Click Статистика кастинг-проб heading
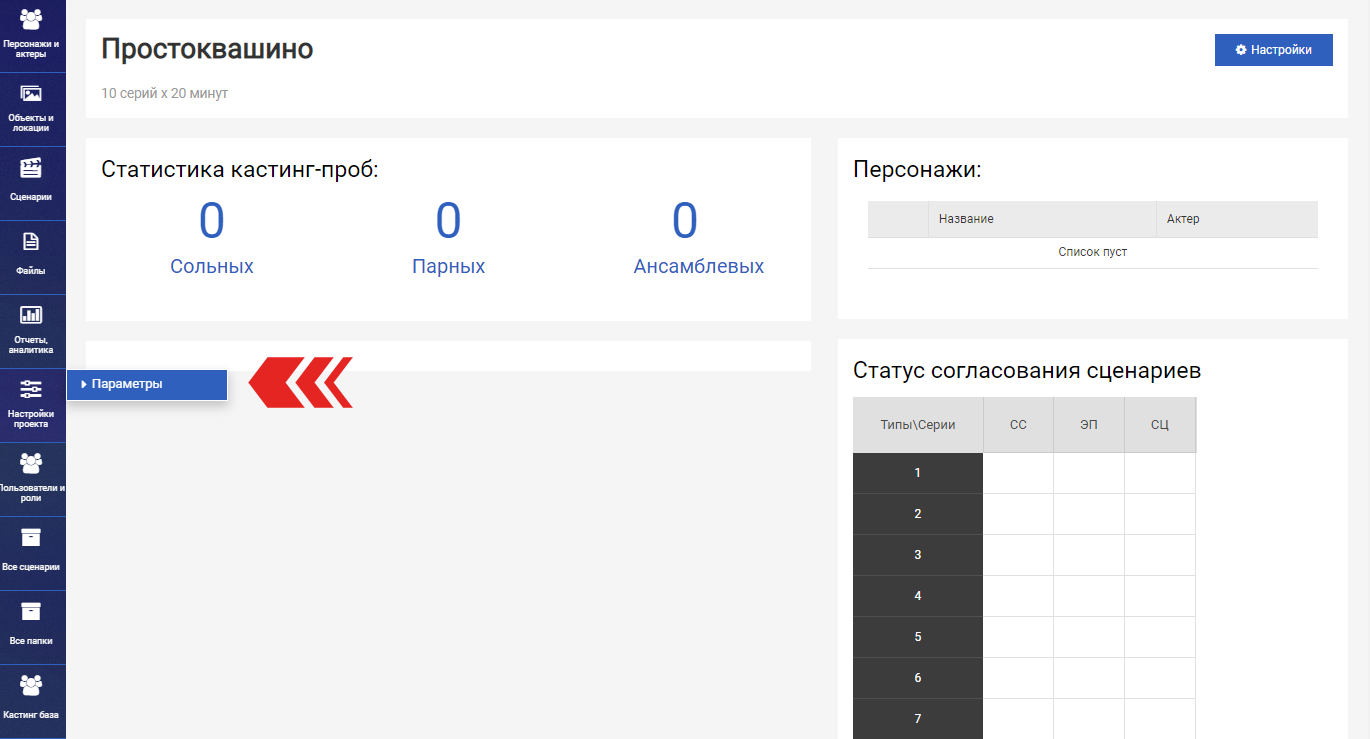The height and width of the screenshot is (739, 1370). pos(240,169)
